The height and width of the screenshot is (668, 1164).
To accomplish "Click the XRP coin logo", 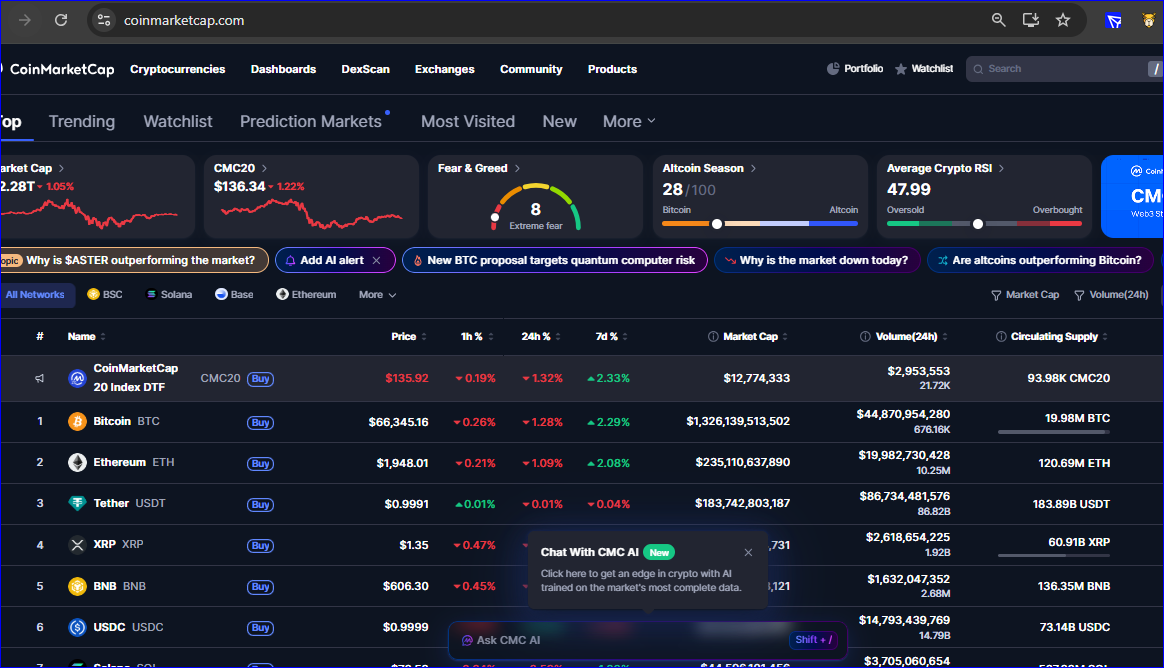I will 77,545.
